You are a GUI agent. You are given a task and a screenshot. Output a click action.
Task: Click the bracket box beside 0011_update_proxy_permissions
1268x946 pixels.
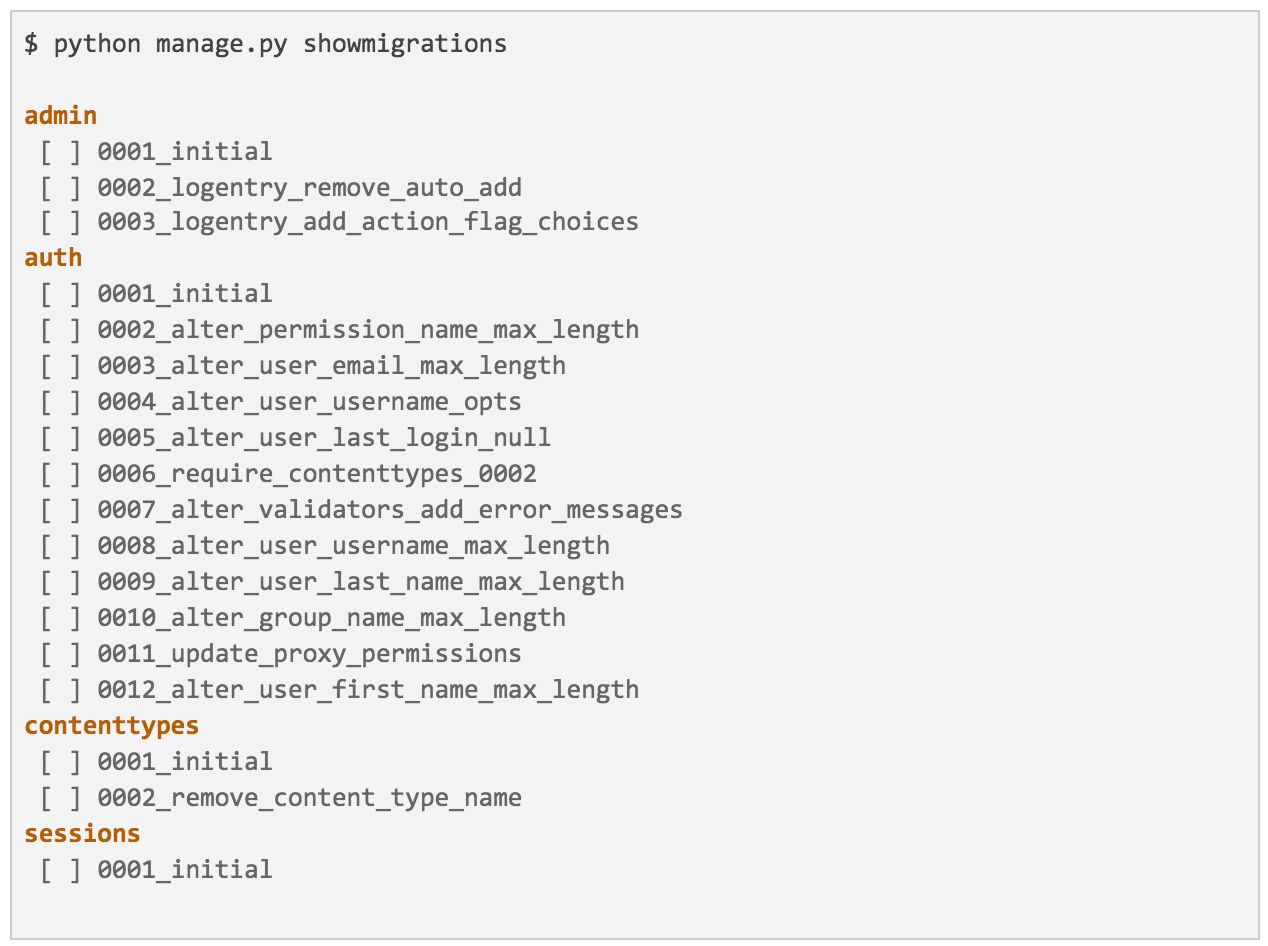point(61,654)
